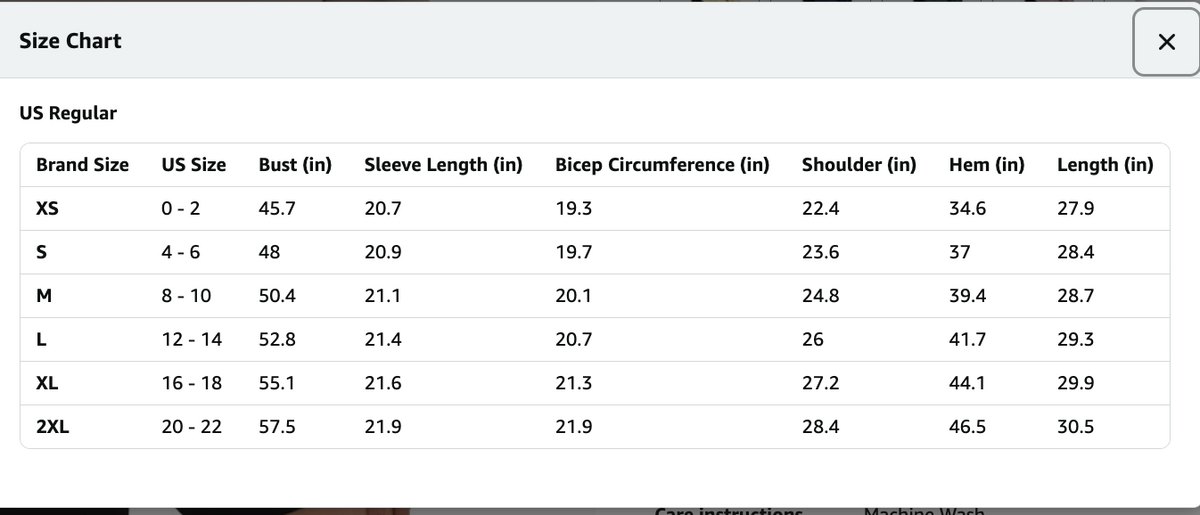Select the Bust (in) column header

coord(295,165)
